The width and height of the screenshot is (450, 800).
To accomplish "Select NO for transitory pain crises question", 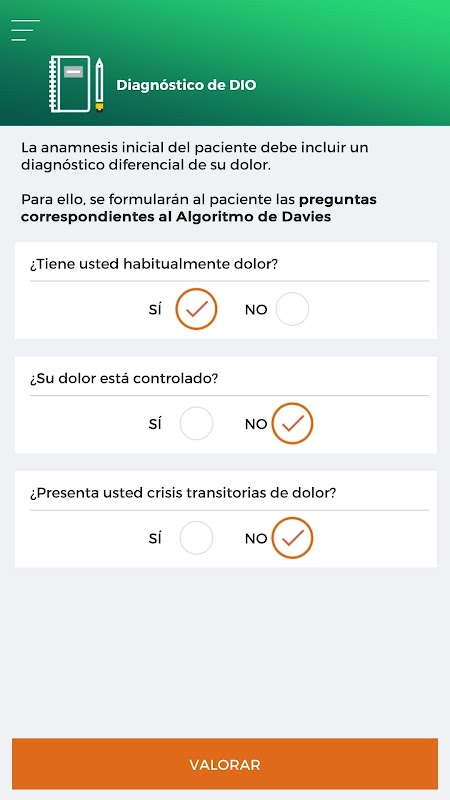I will coord(292,538).
